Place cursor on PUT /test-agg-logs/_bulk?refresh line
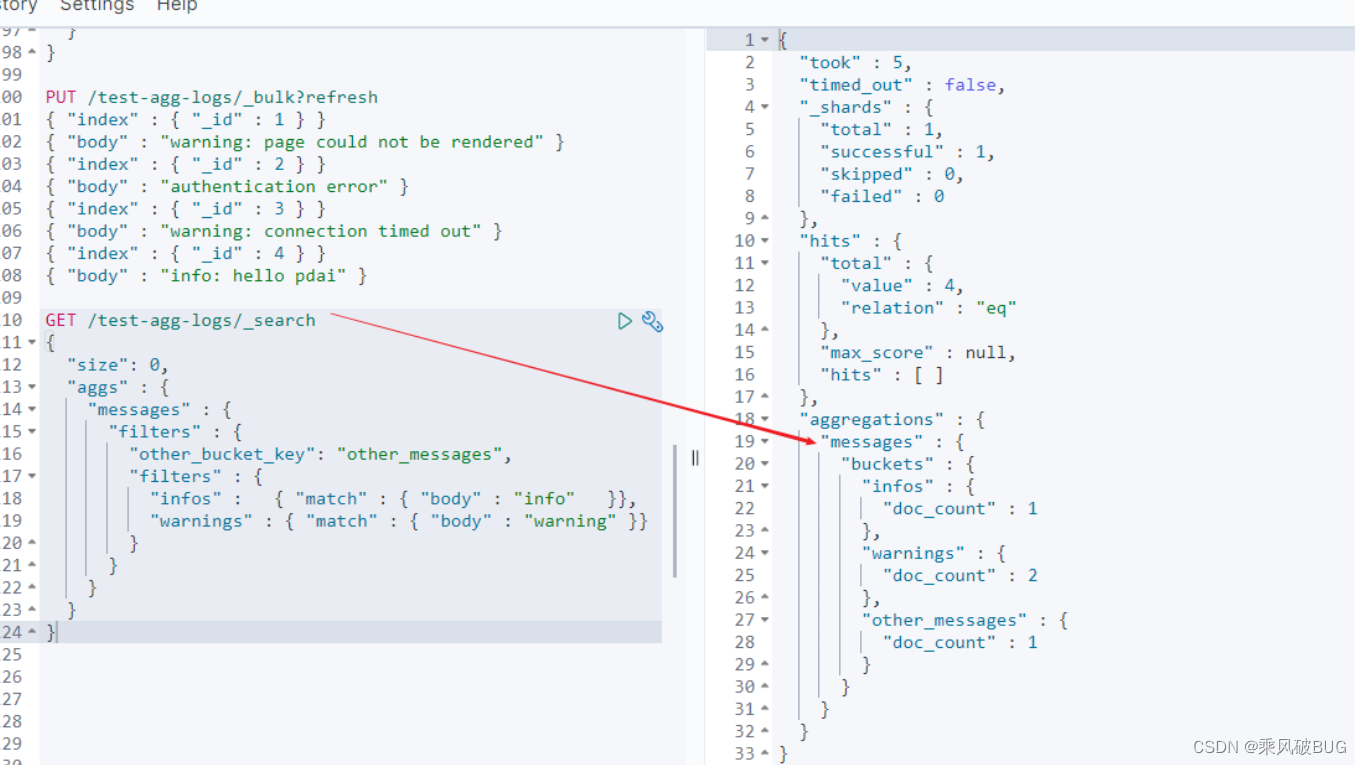 click(212, 97)
